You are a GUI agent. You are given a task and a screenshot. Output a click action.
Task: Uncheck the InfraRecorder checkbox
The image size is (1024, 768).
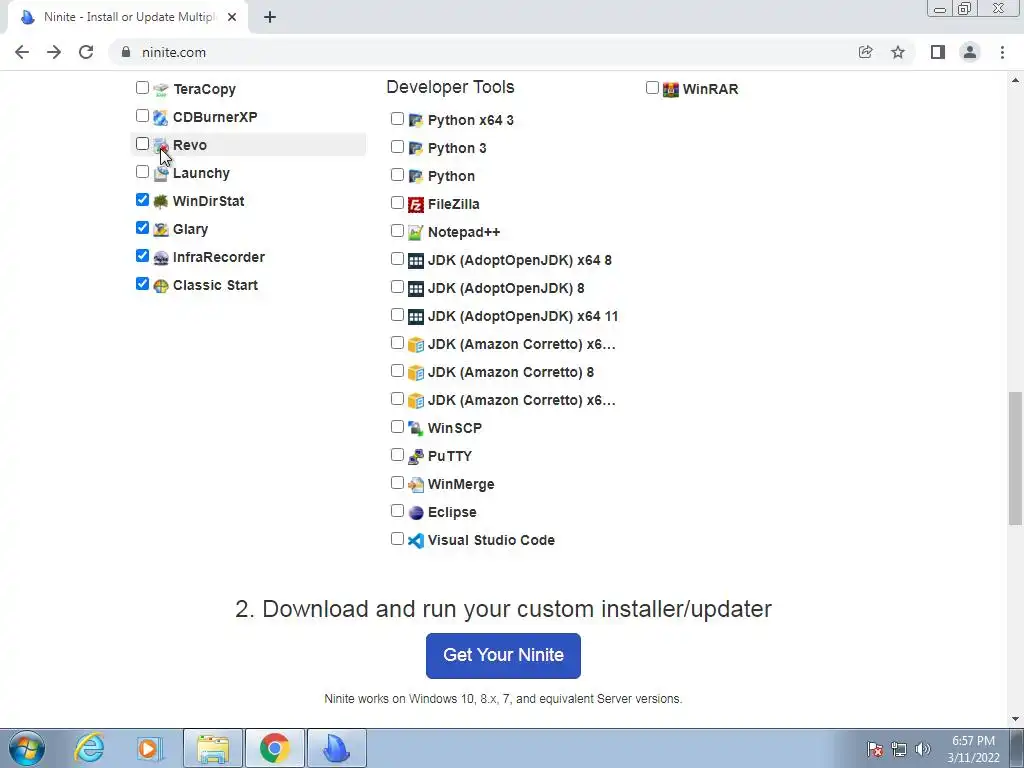point(142,256)
